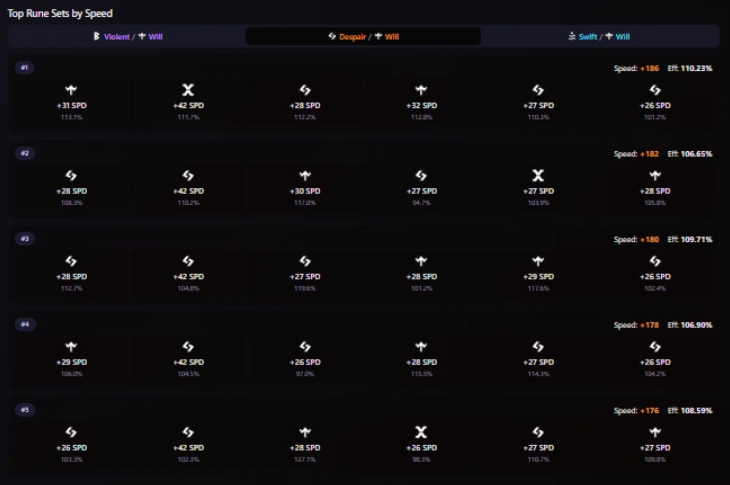This screenshot has width=730, height=485.
Task: Click the Will rune icon above +28 SPD in set #5
Action: click(x=305, y=432)
